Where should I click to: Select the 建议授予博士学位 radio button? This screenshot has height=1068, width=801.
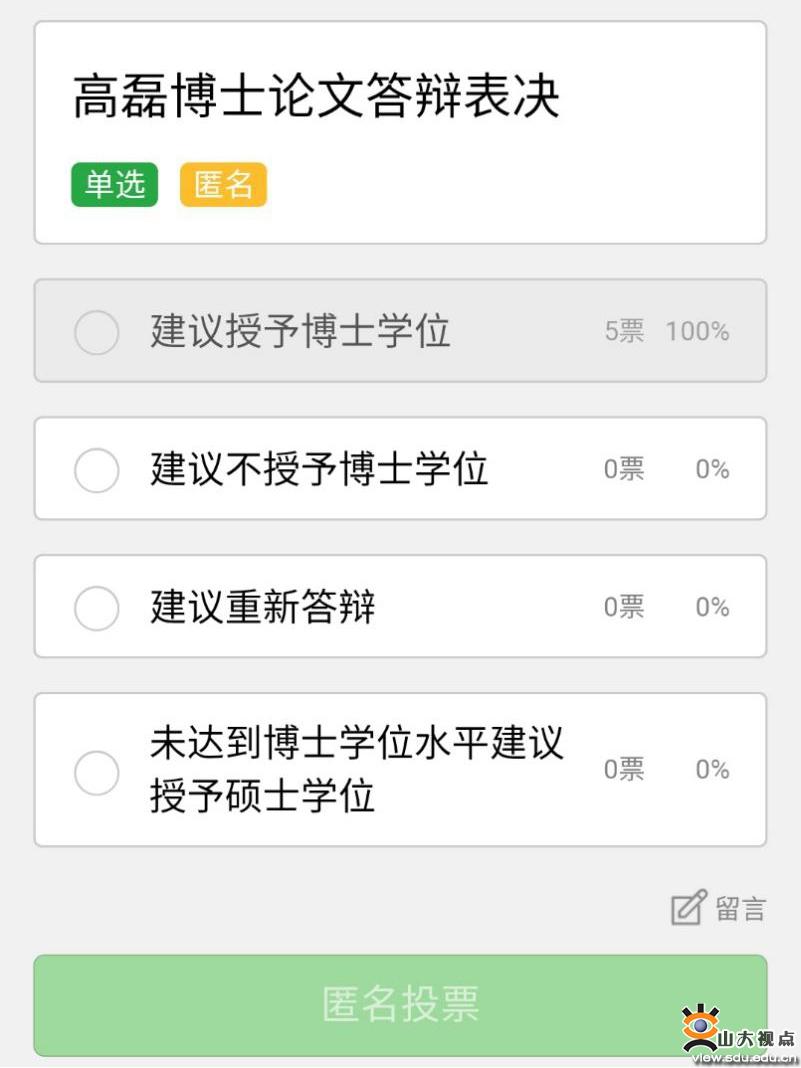coord(96,332)
